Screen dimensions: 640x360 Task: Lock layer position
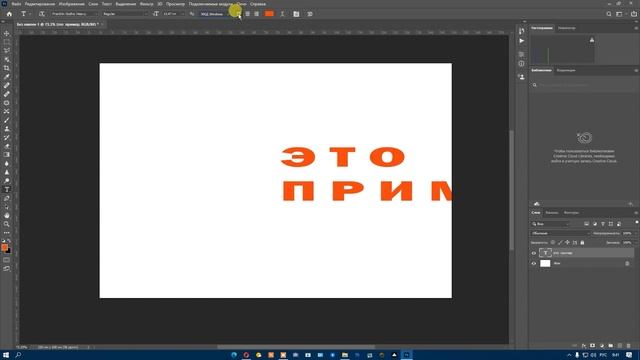[x=567, y=242]
